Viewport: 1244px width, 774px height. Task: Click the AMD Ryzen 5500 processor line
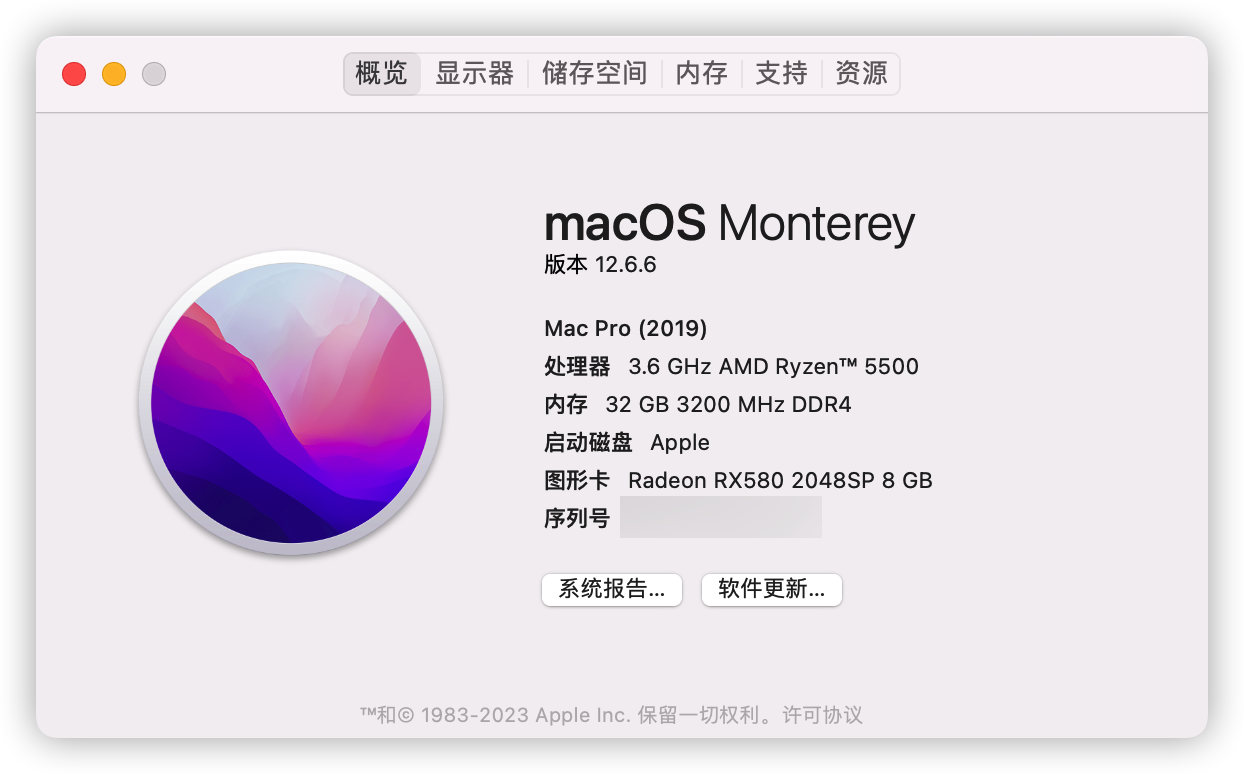(731, 367)
